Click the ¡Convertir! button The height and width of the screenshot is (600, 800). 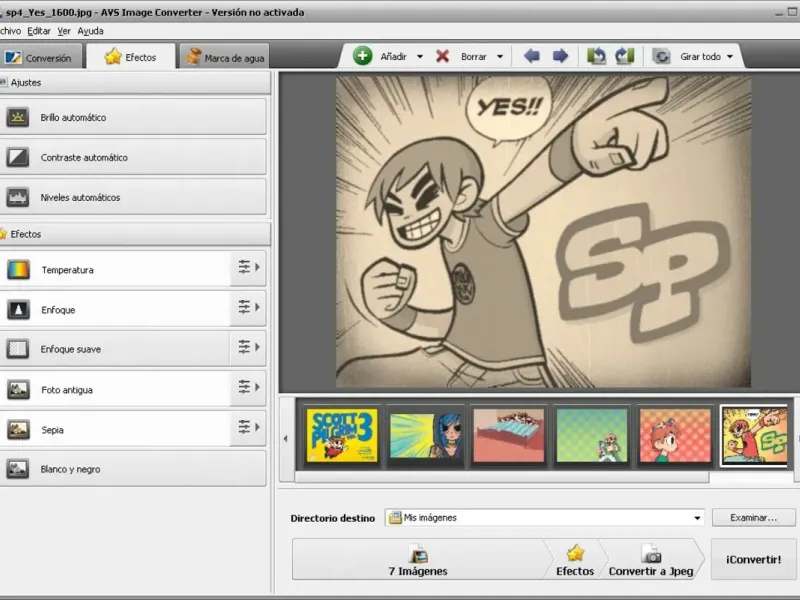[753, 559]
